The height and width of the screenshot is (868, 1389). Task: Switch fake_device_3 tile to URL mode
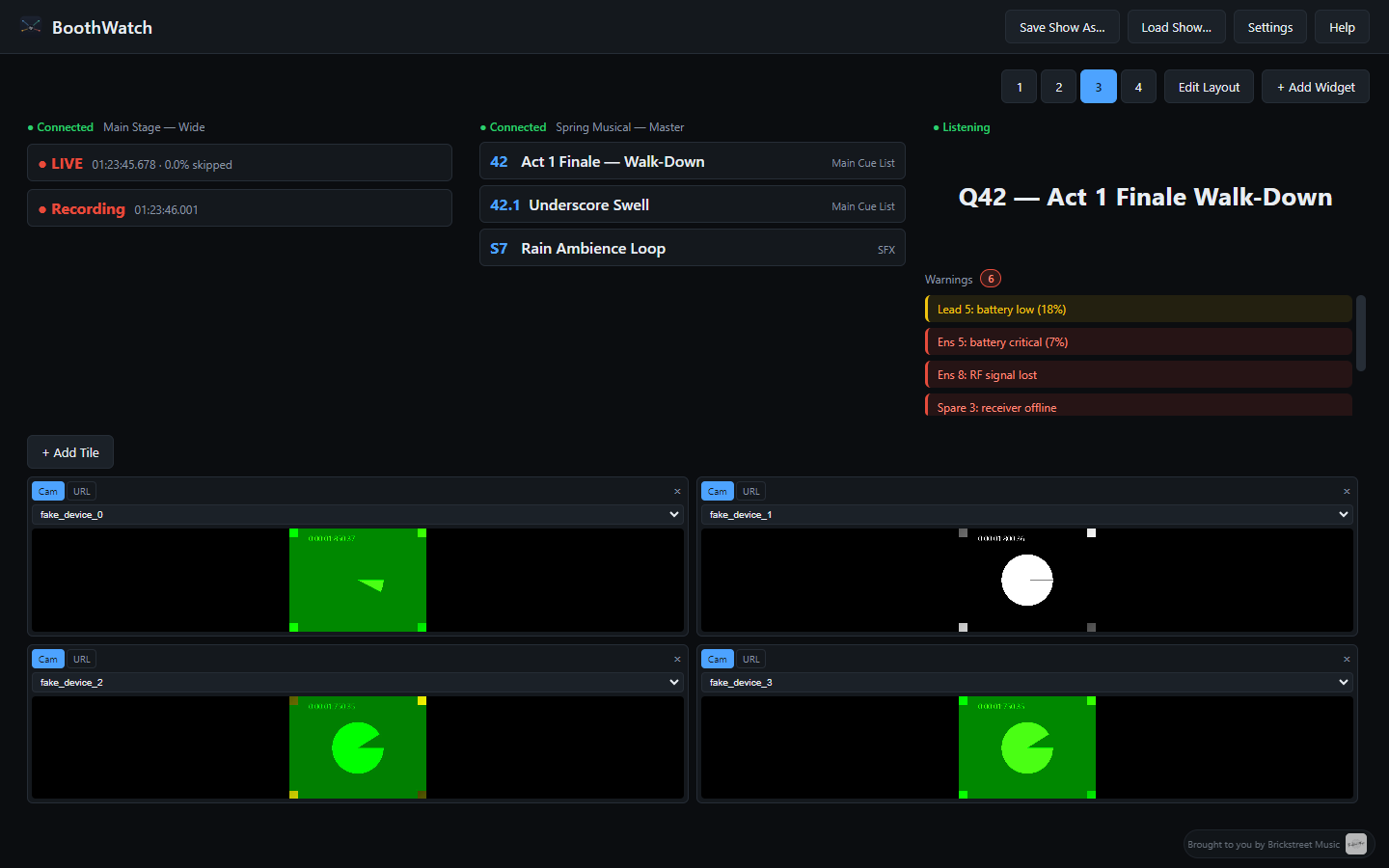[x=751, y=660]
